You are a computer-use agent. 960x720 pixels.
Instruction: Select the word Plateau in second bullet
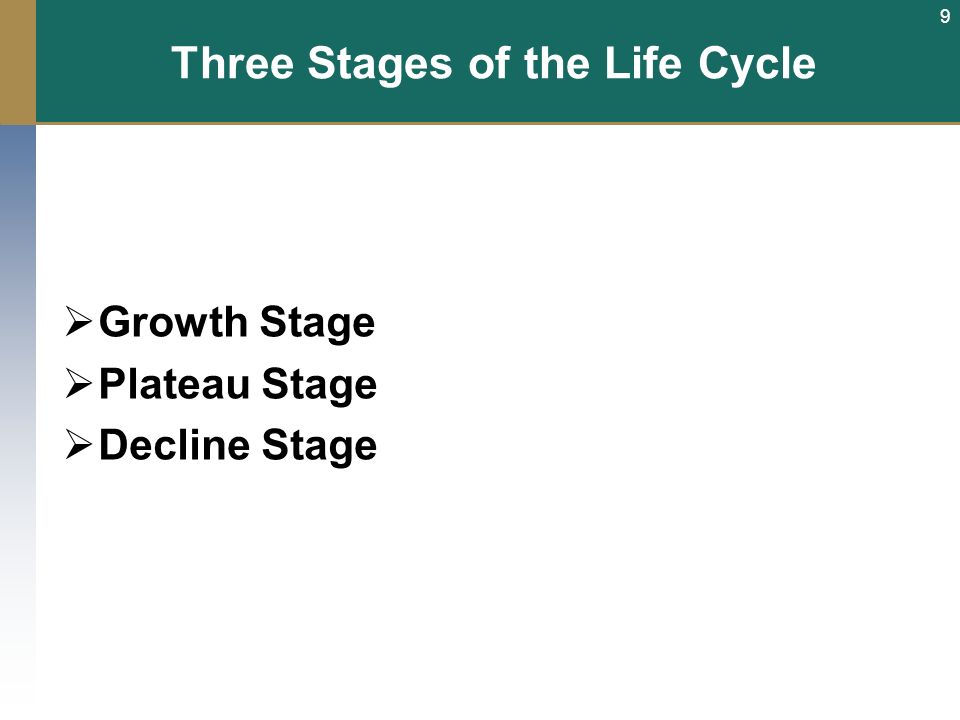coord(174,384)
